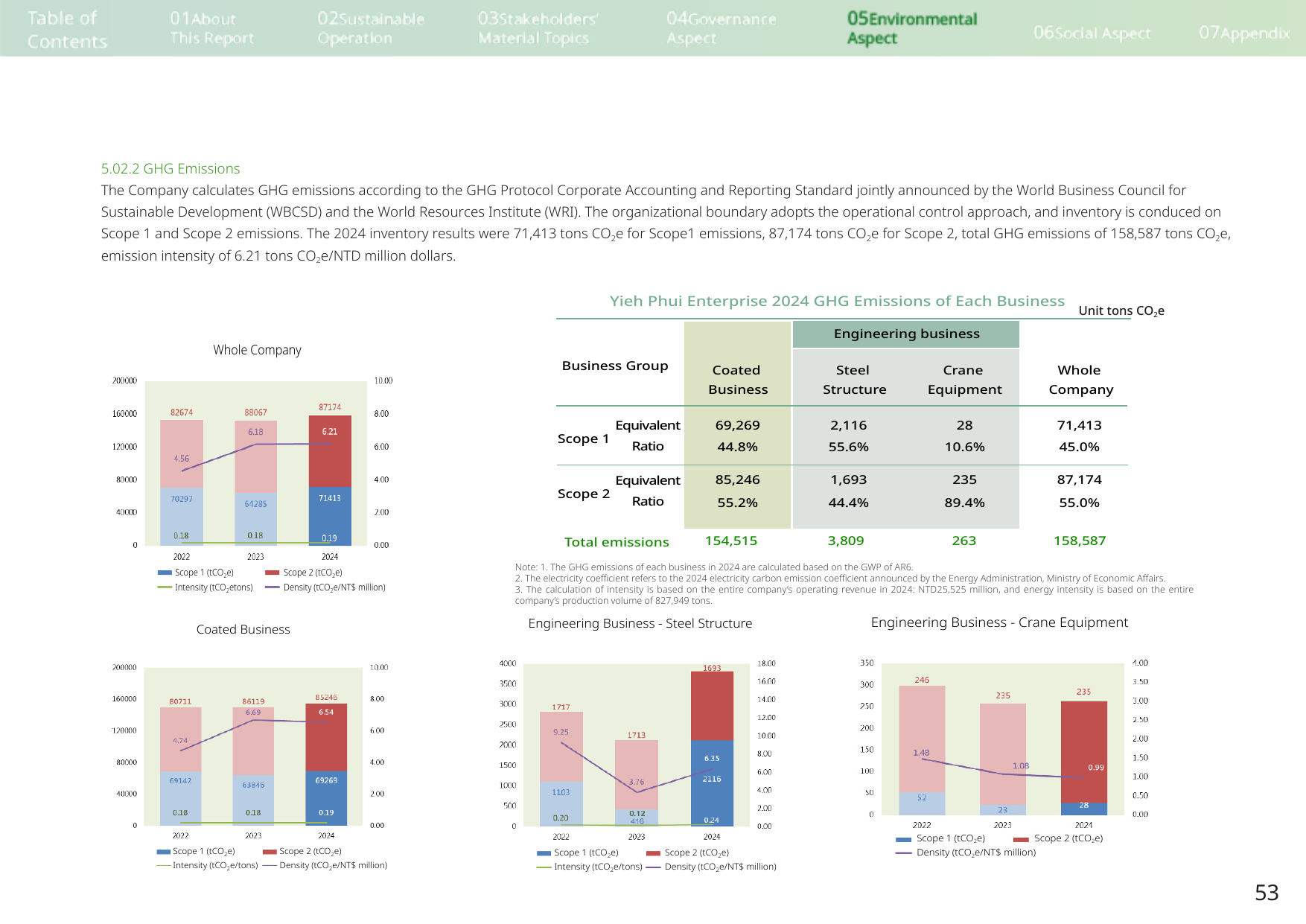Click the 'Crane Equipment' column header
This screenshot has width=1306, height=924.
point(964,380)
